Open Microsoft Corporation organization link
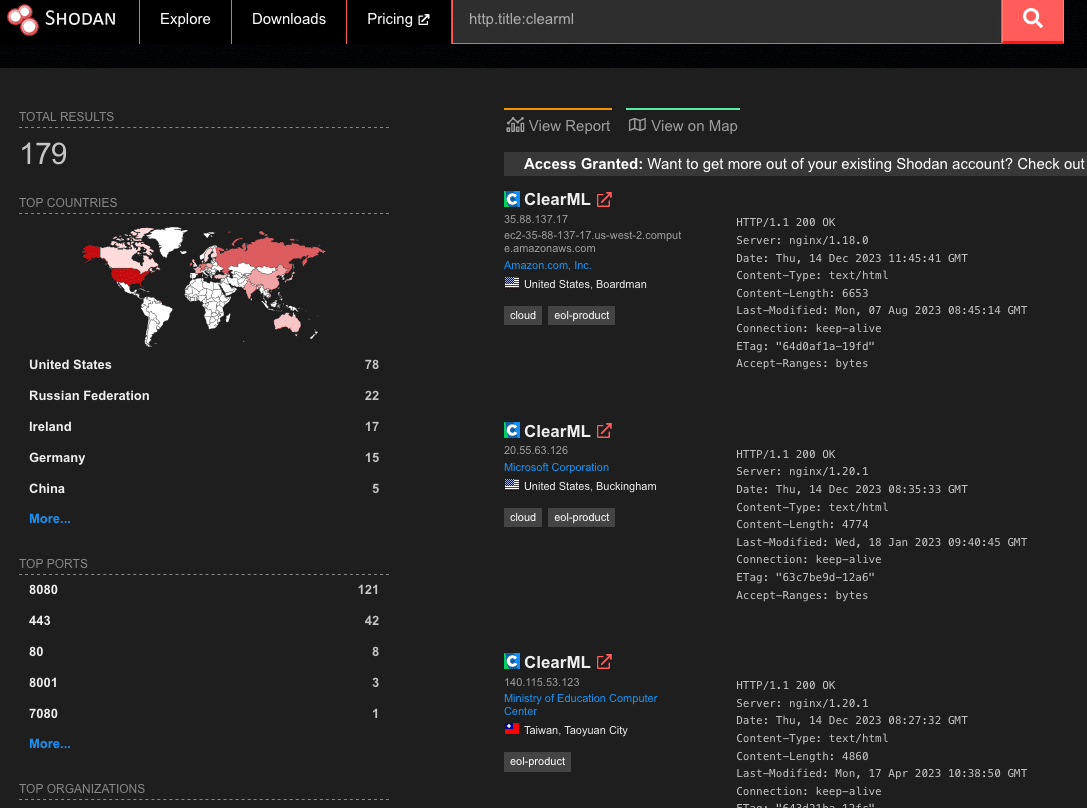 [556, 467]
